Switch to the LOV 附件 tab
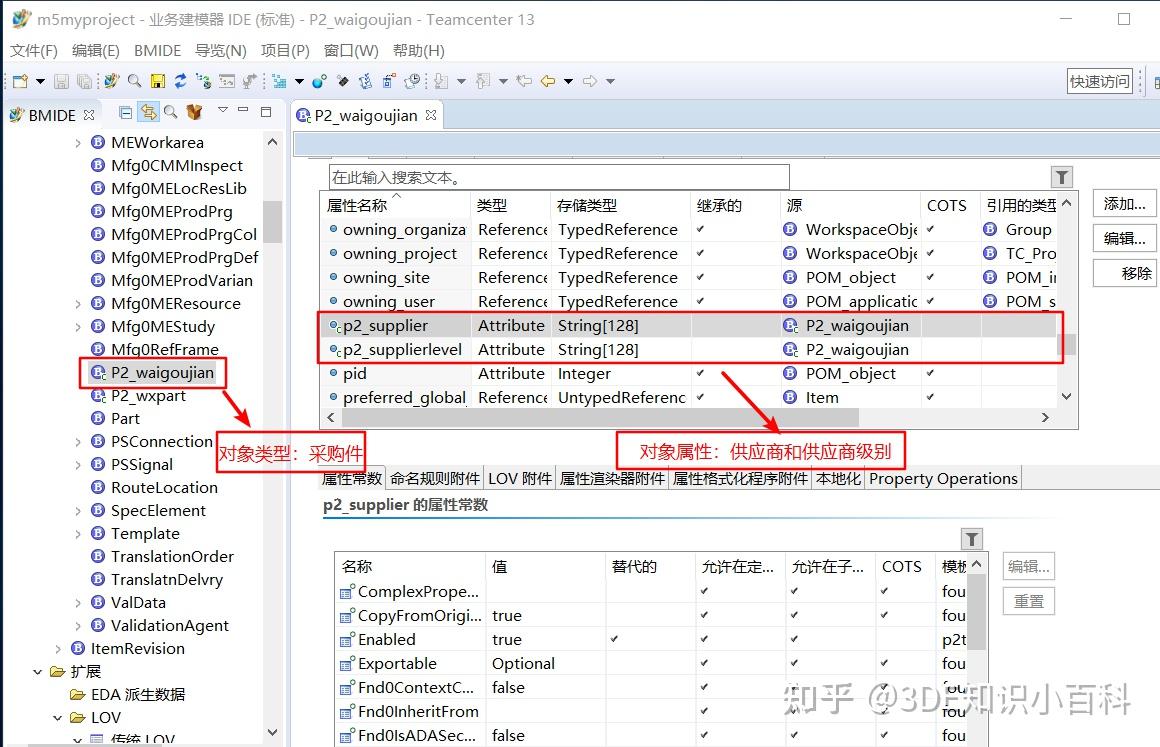The height and width of the screenshot is (747, 1160). pos(518,478)
